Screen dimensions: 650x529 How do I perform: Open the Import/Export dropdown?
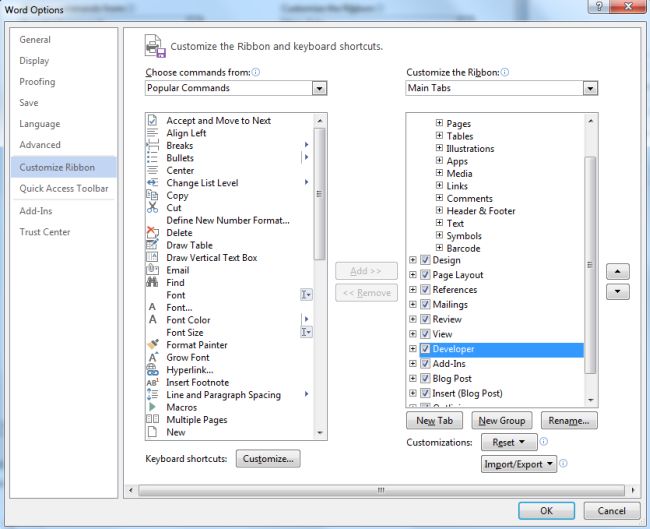[x=519, y=464]
